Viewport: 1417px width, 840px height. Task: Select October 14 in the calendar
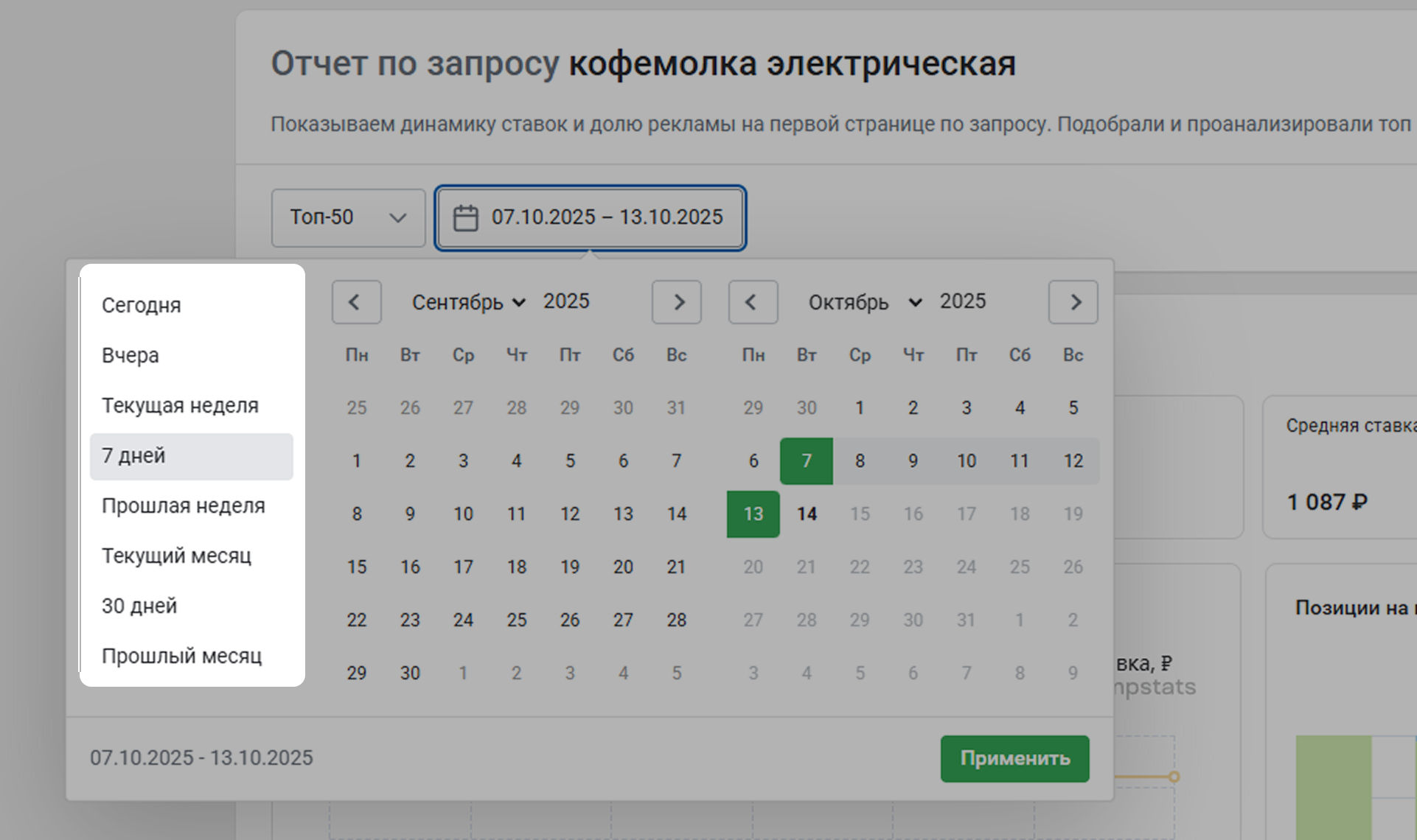click(807, 514)
